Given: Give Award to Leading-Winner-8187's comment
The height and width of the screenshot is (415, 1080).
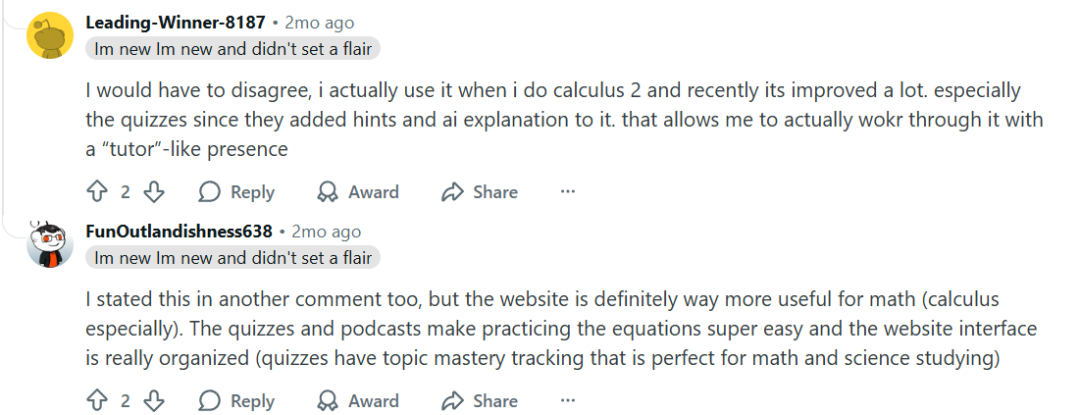Looking at the screenshot, I should coord(358,192).
